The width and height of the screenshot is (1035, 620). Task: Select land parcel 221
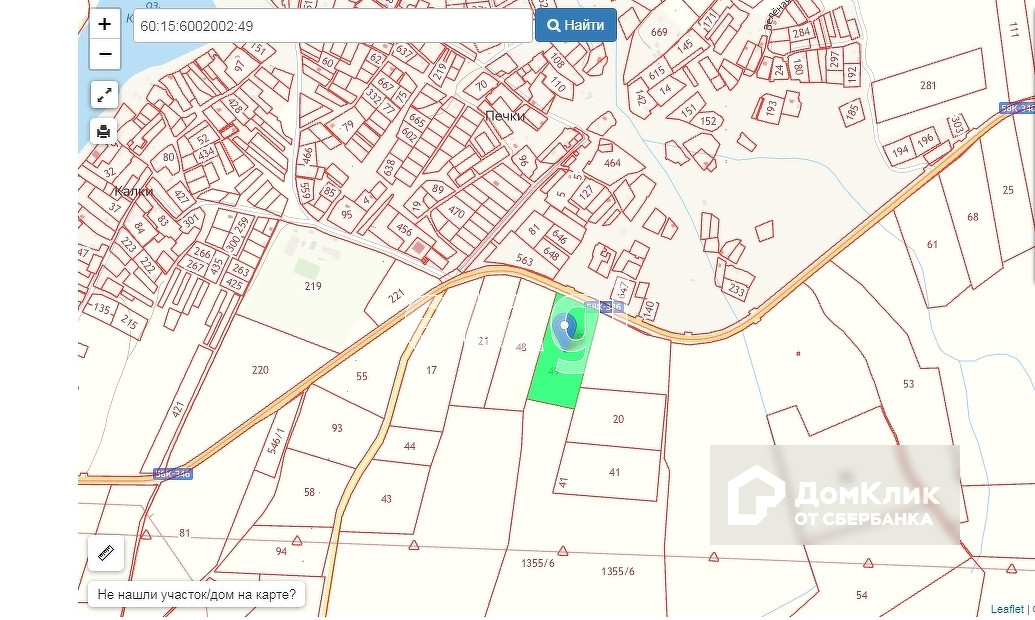pos(396,296)
